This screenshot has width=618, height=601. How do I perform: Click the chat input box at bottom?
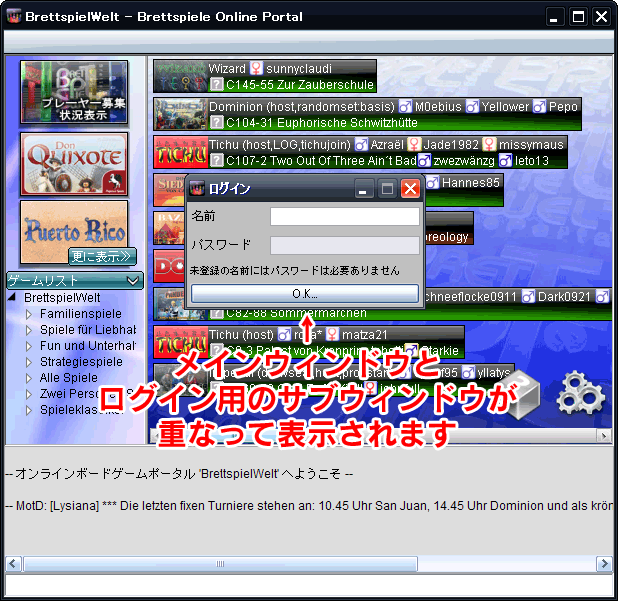click(309, 585)
